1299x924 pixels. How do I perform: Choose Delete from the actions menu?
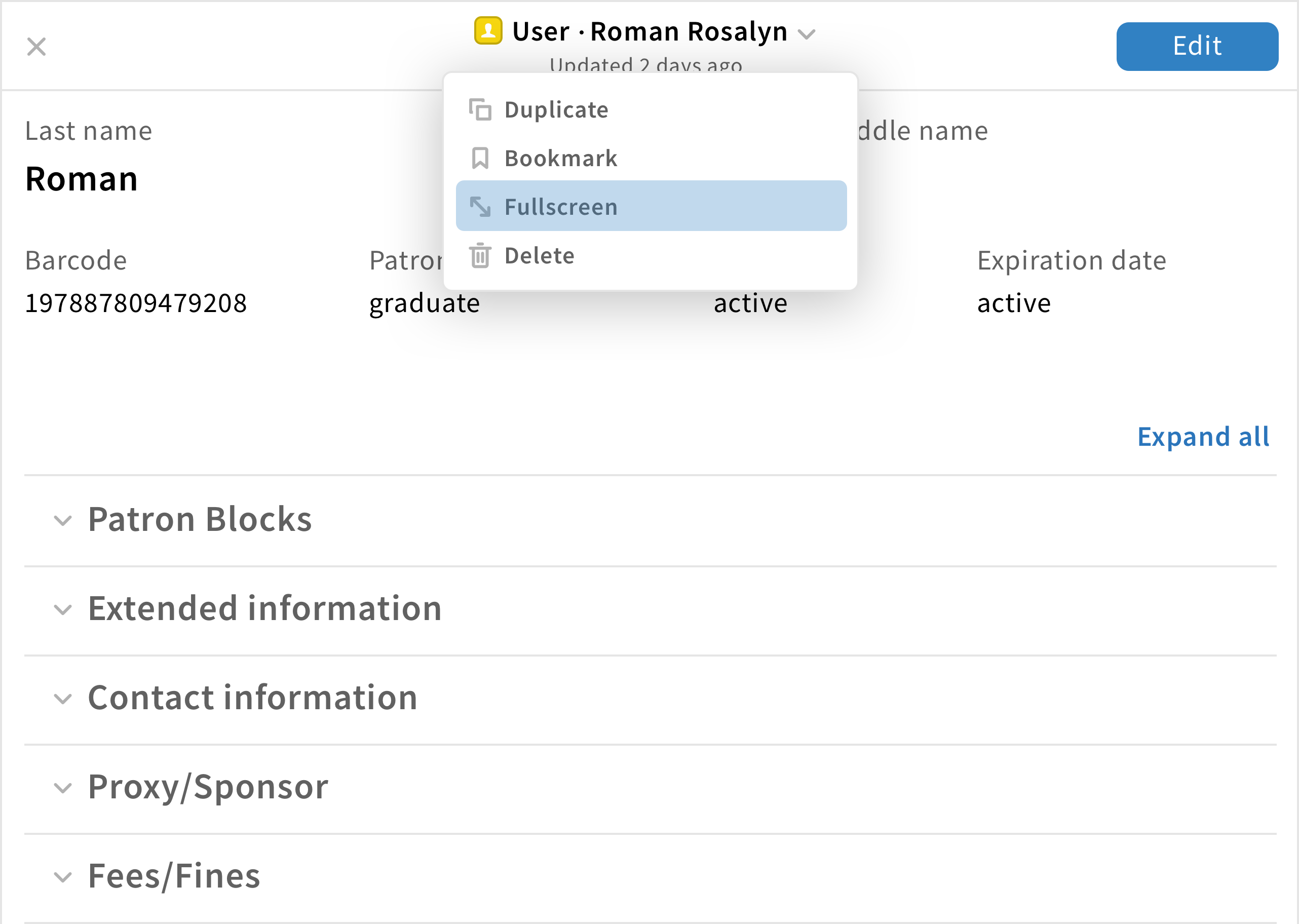(x=540, y=255)
